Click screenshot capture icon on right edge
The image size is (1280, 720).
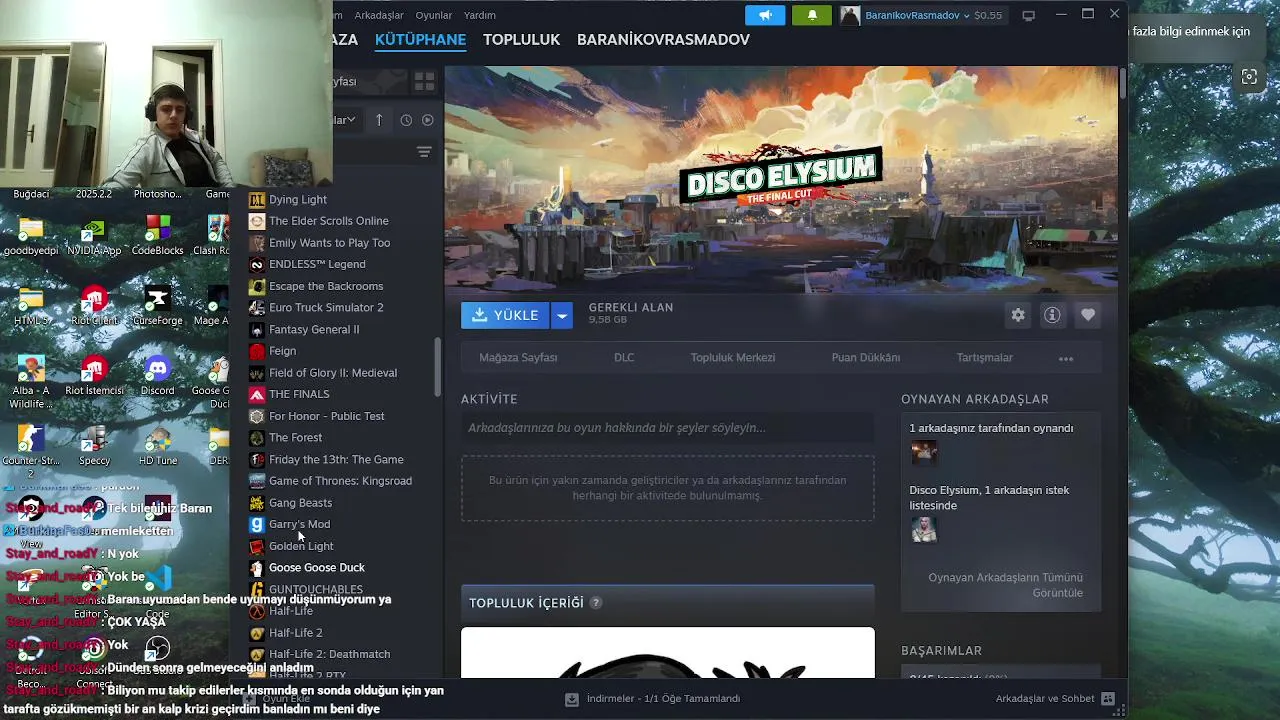point(1249,77)
